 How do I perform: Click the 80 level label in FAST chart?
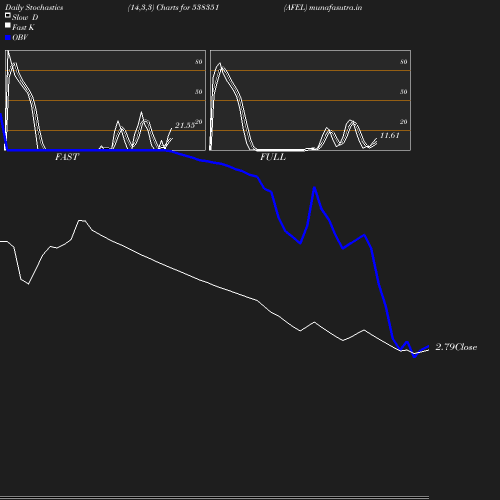point(199,62)
